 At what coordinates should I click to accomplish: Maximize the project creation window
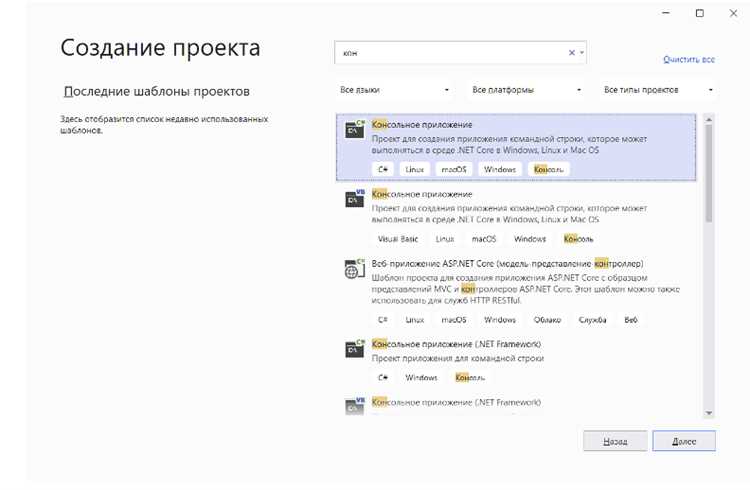(699, 13)
